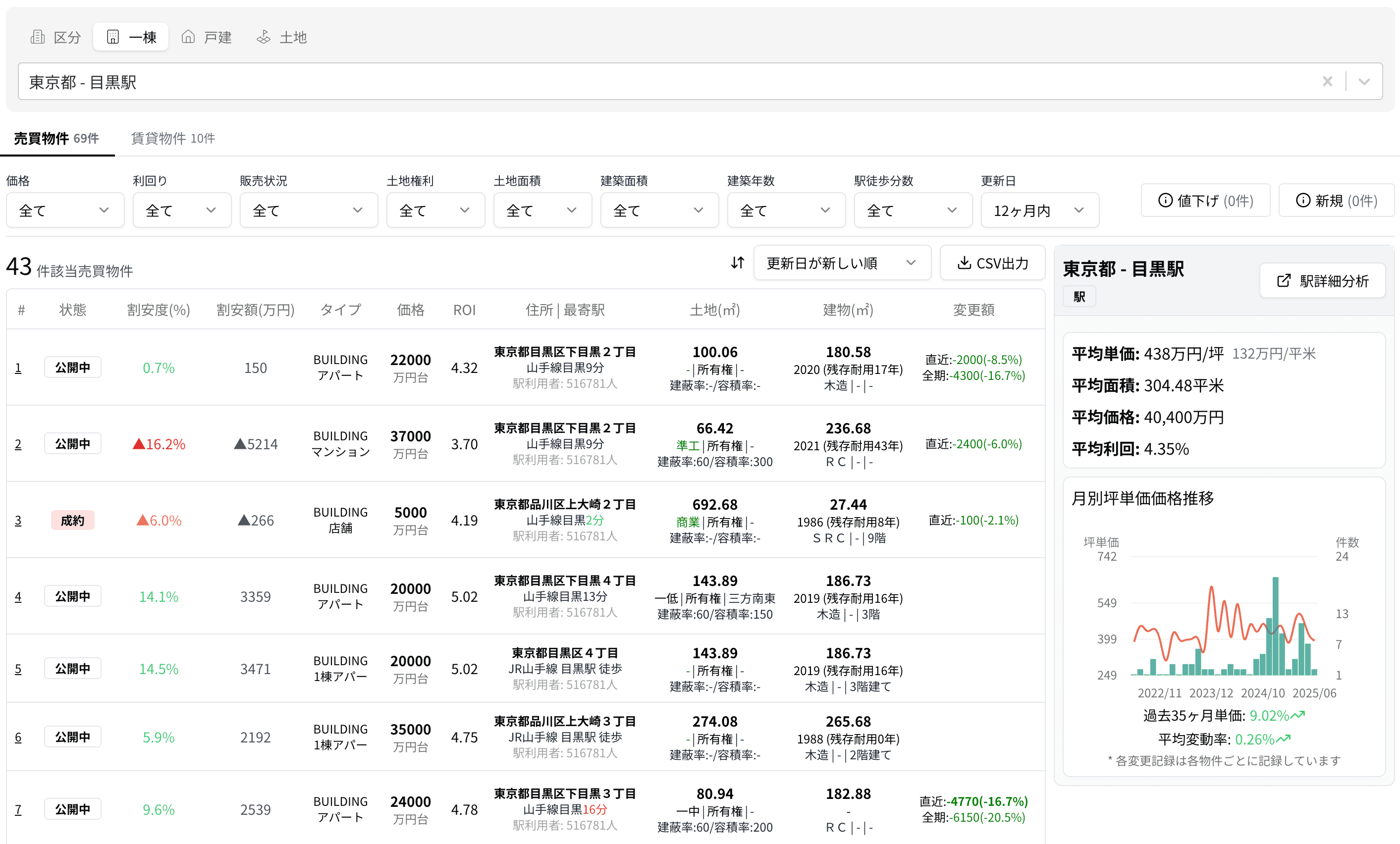Open listing number 6 link
Viewport: 1400px width, 844px height.
(18, 737)
